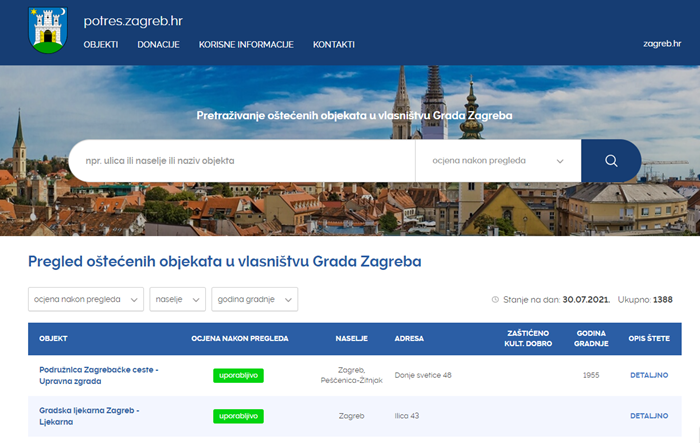Open Gradska ljekarna Zagreb - Ljekarna entry
This screenshot has height=443, width=700.
(x=89, y=416)
